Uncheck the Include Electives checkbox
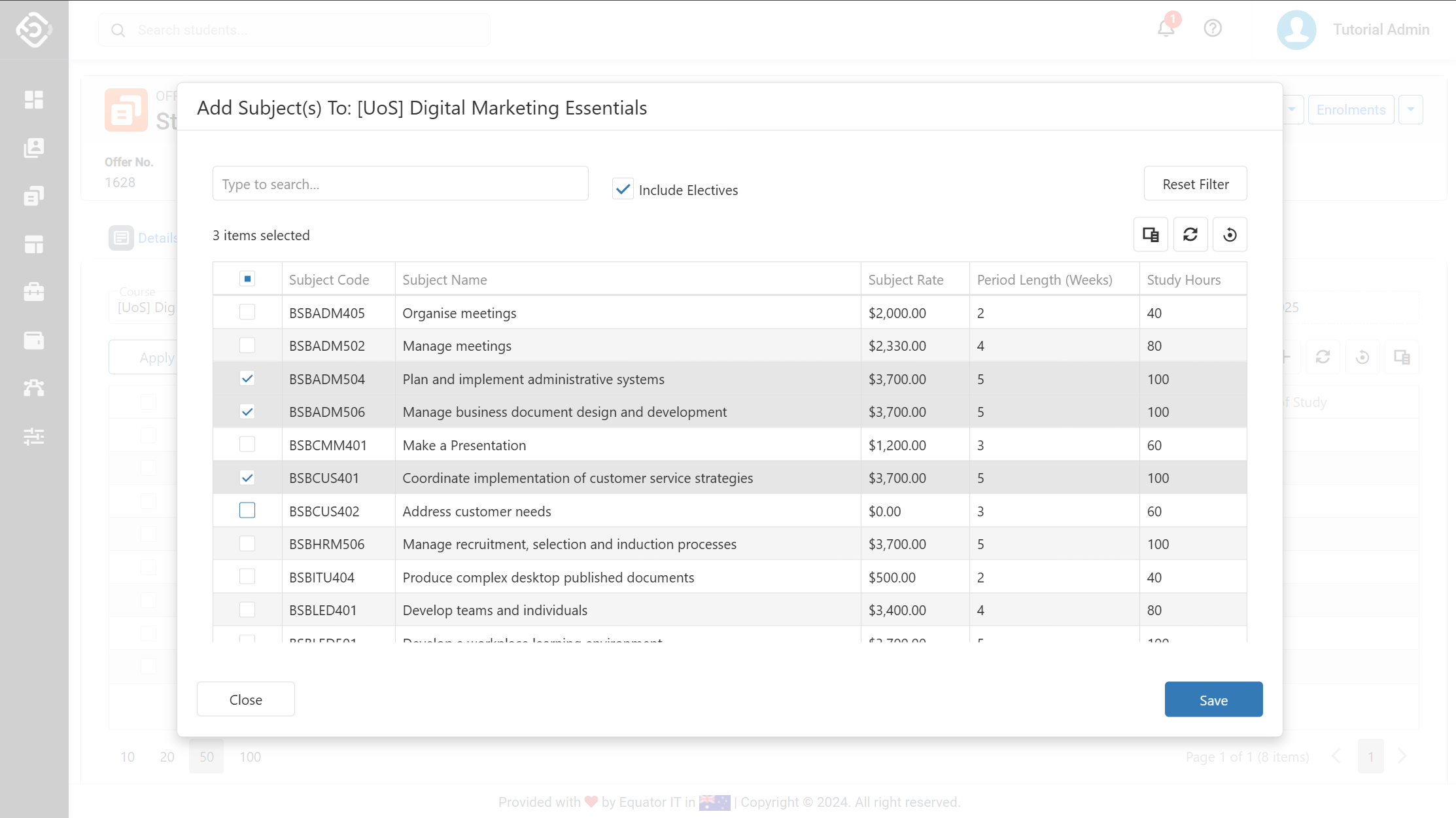Screen dimensions: 1456x818 tap(623, 190)
